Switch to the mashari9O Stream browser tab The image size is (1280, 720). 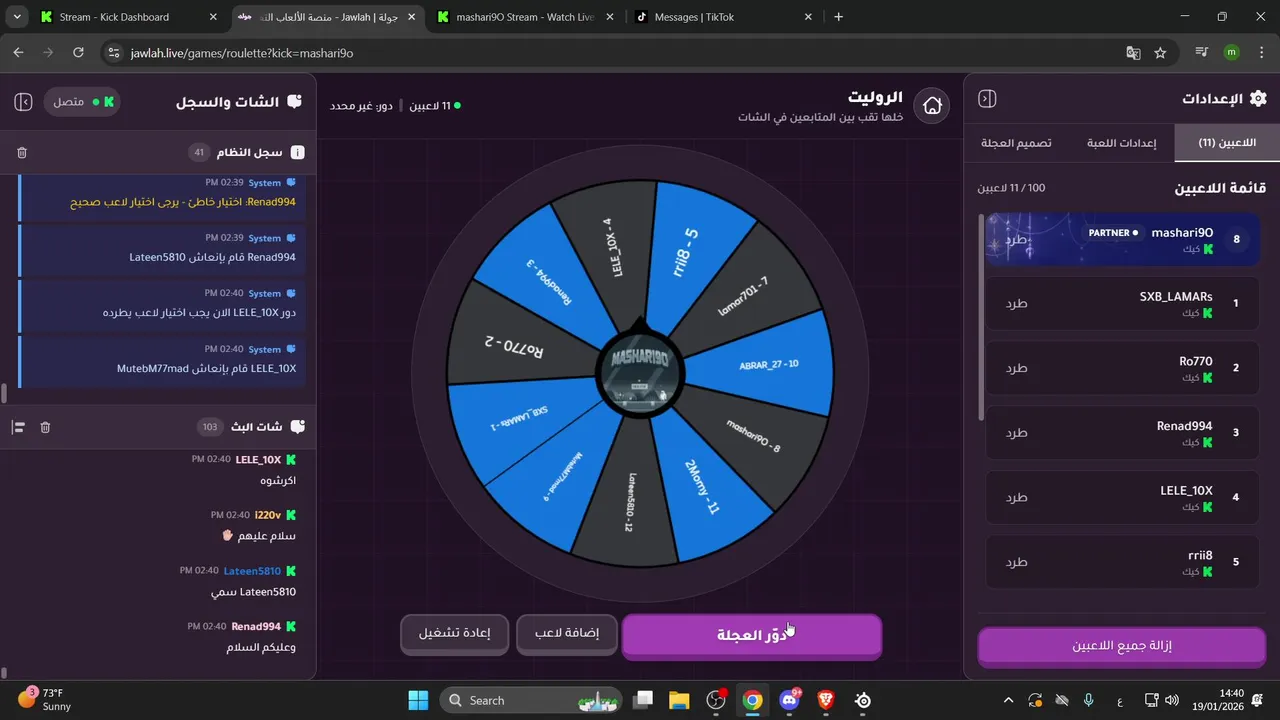pyautogui.click(x=525, y=17)
